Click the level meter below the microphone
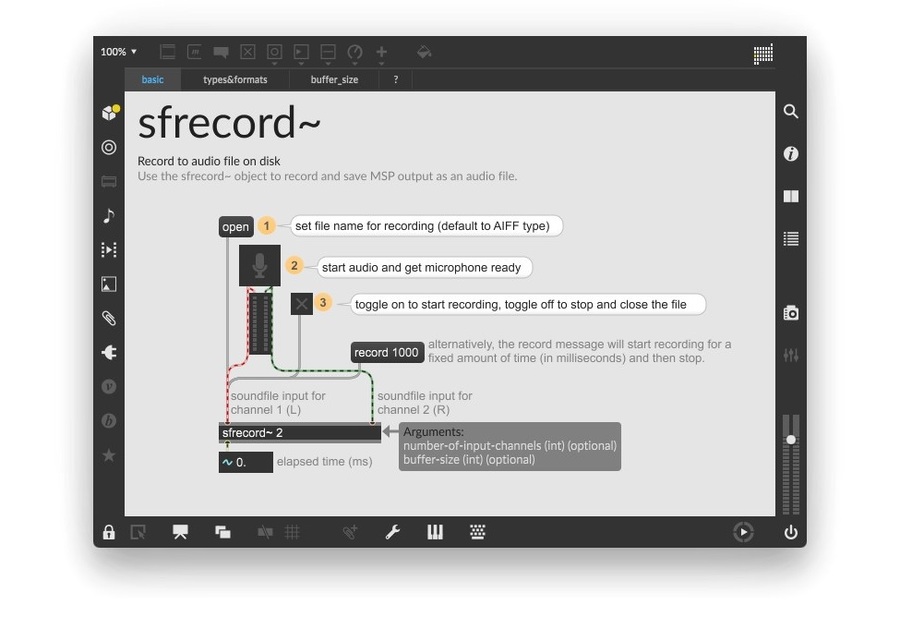Screen dimensions: 900x617 pos(260,323)
